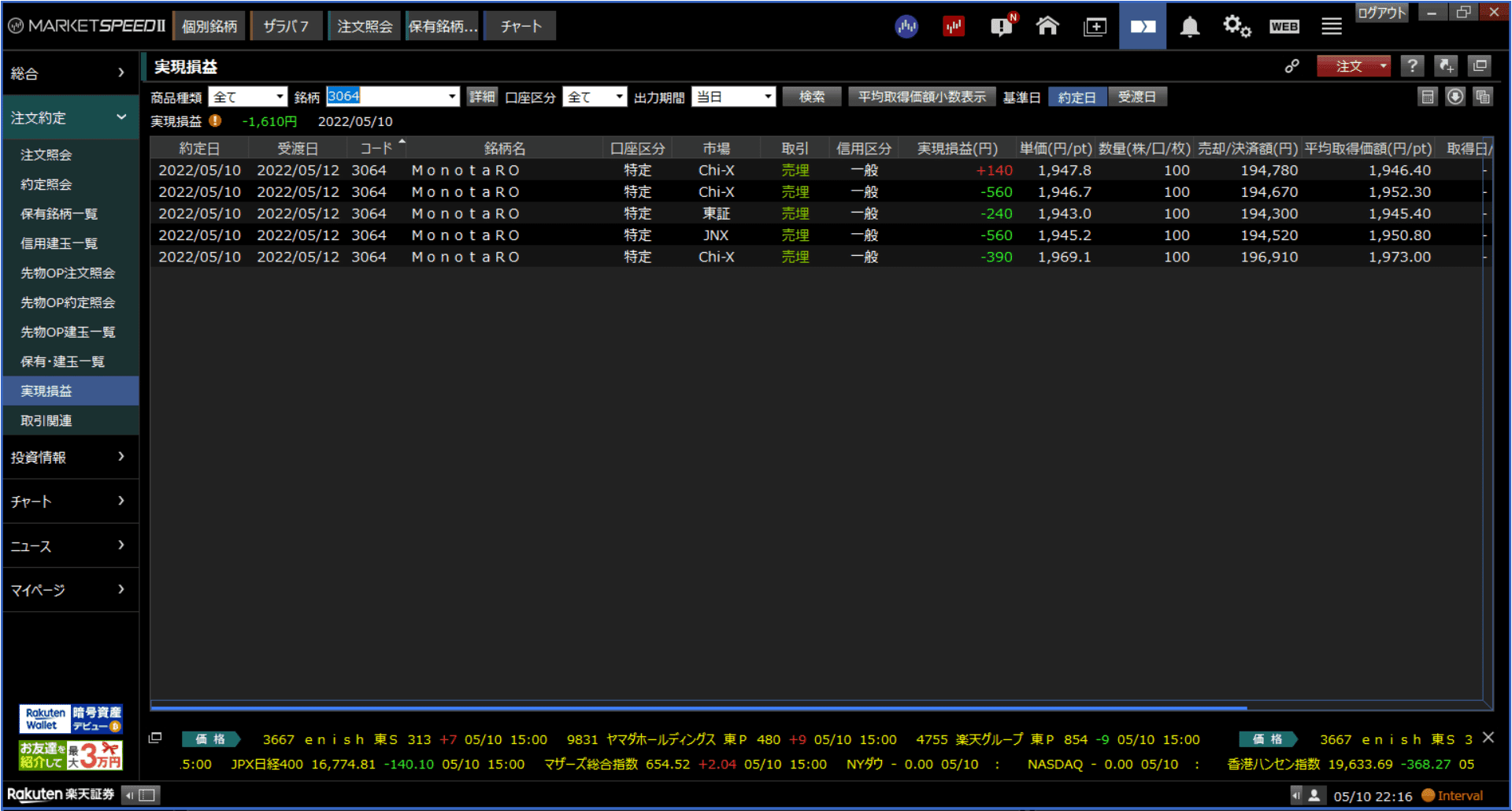The height and width of the screenshot is (811, 1512).
Task: Expand the チャート sidebar section
Action: [x=69, y=502]
